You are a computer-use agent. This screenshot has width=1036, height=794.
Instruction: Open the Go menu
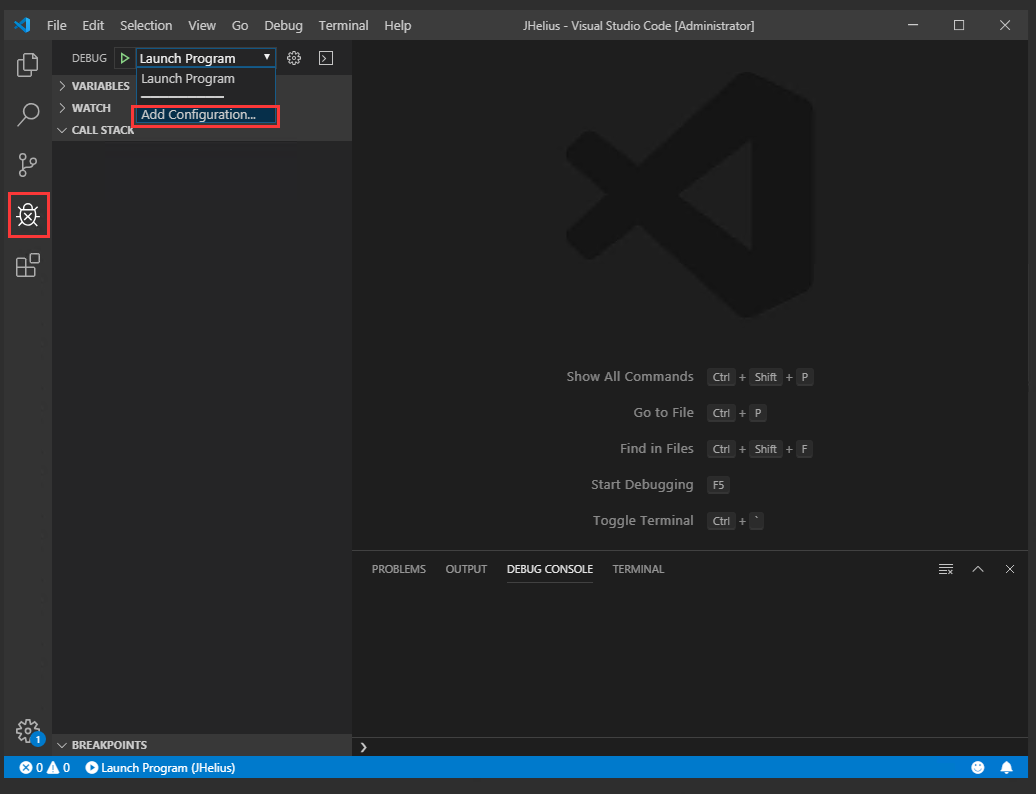click(x=240, y=25)
